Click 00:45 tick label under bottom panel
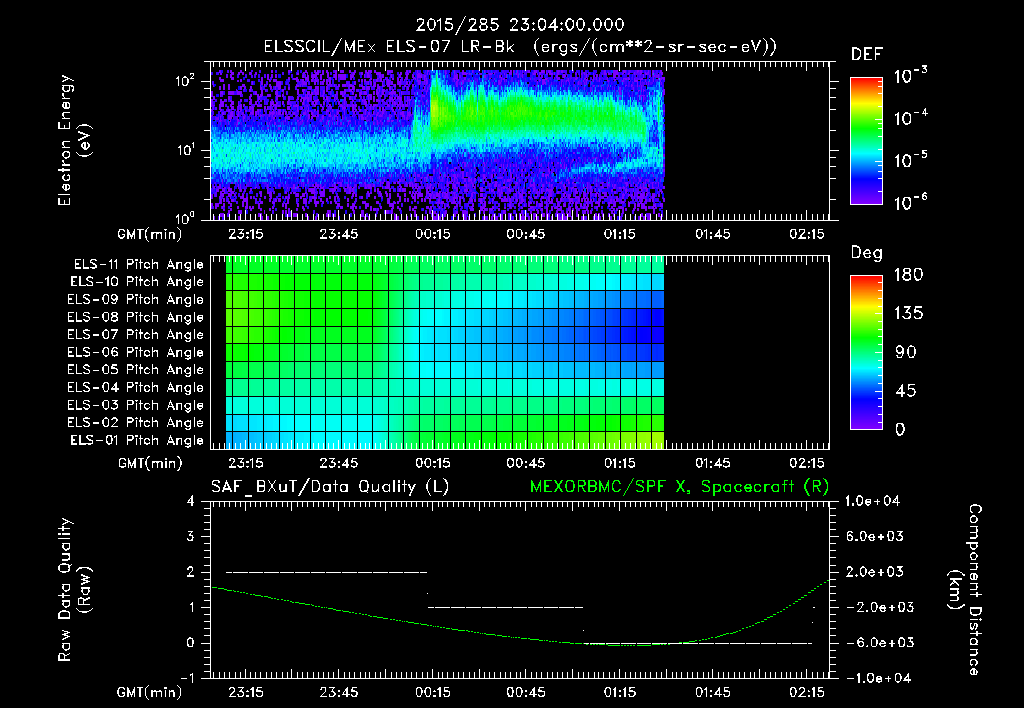This screenshot has width=1024, height=708. [526, 692]
